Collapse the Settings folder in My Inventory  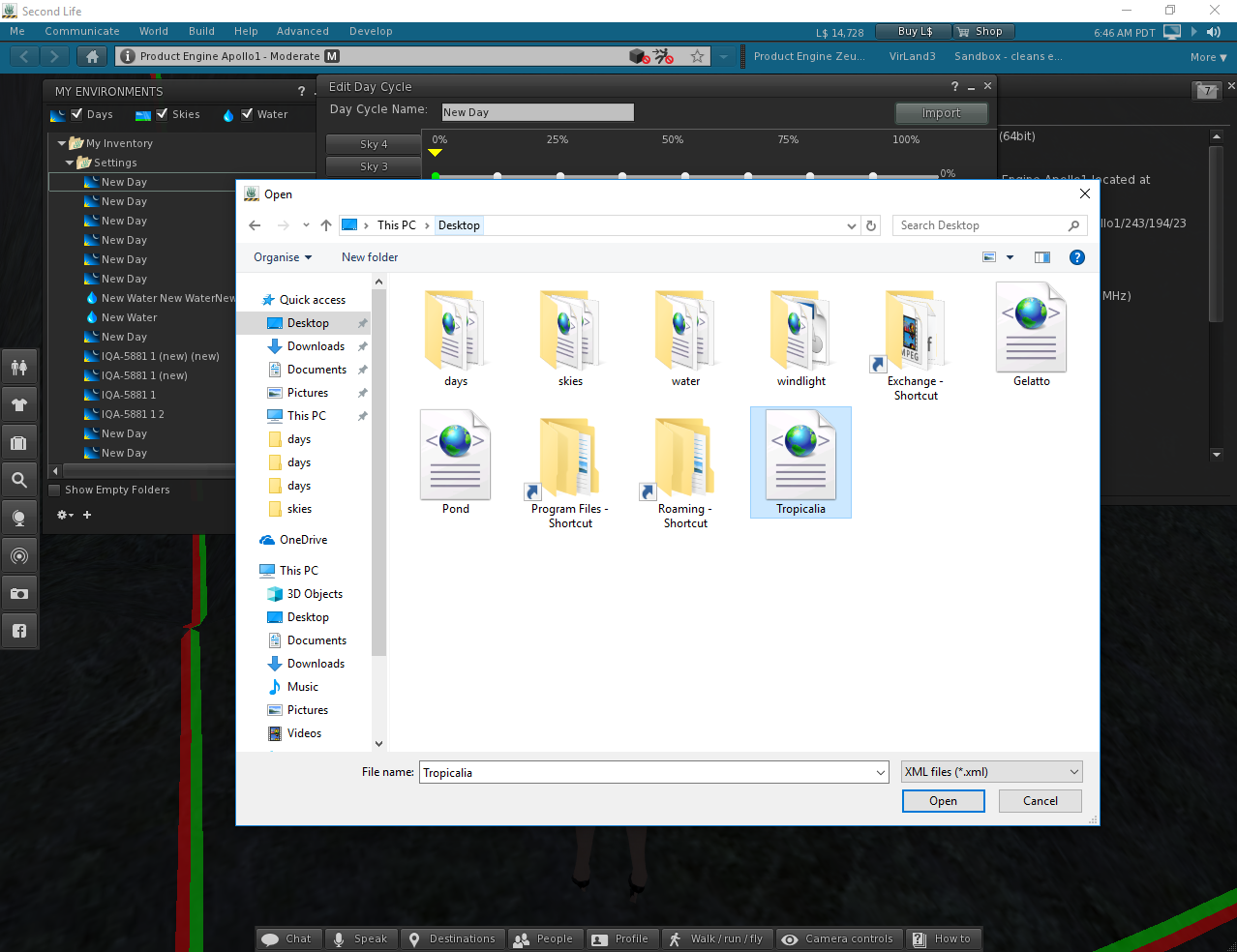pyautogui.click(x=71, y=162)
